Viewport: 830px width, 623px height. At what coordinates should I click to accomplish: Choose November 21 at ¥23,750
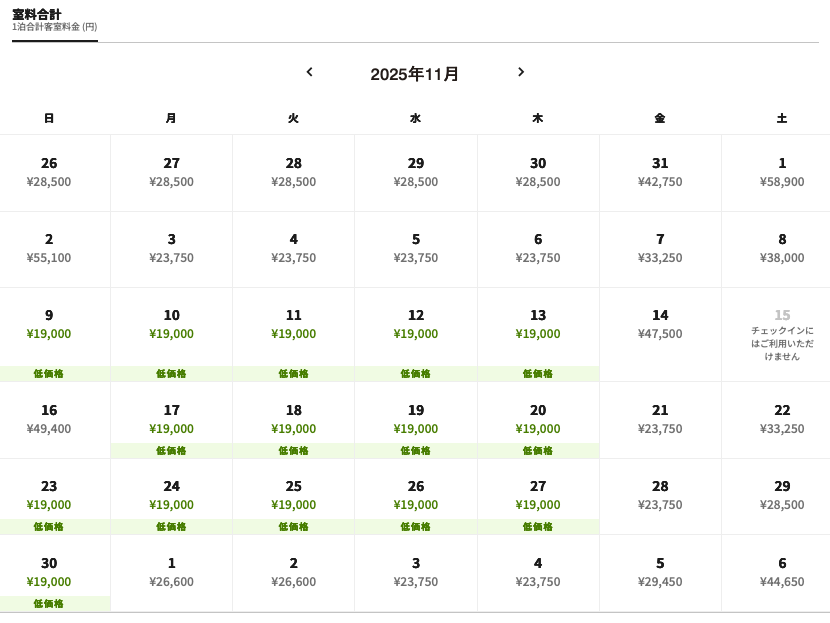pyautogui.click(x=659, y=419)
